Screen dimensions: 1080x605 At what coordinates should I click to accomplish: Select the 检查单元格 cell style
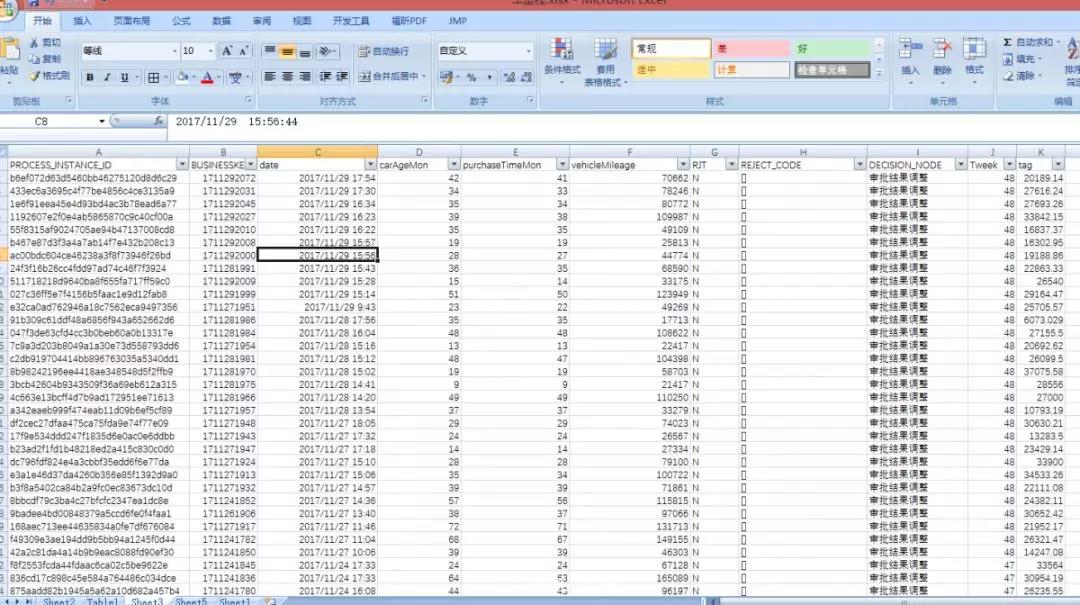[x=832, y=70]
